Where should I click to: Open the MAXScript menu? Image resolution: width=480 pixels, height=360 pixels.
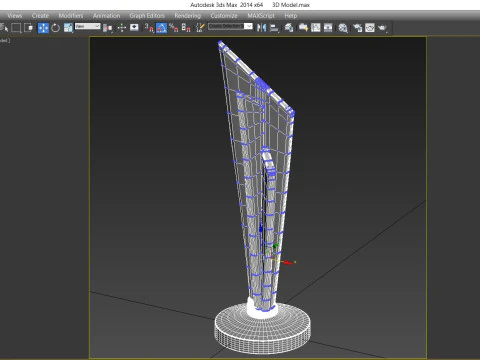(x=261, y=16)
